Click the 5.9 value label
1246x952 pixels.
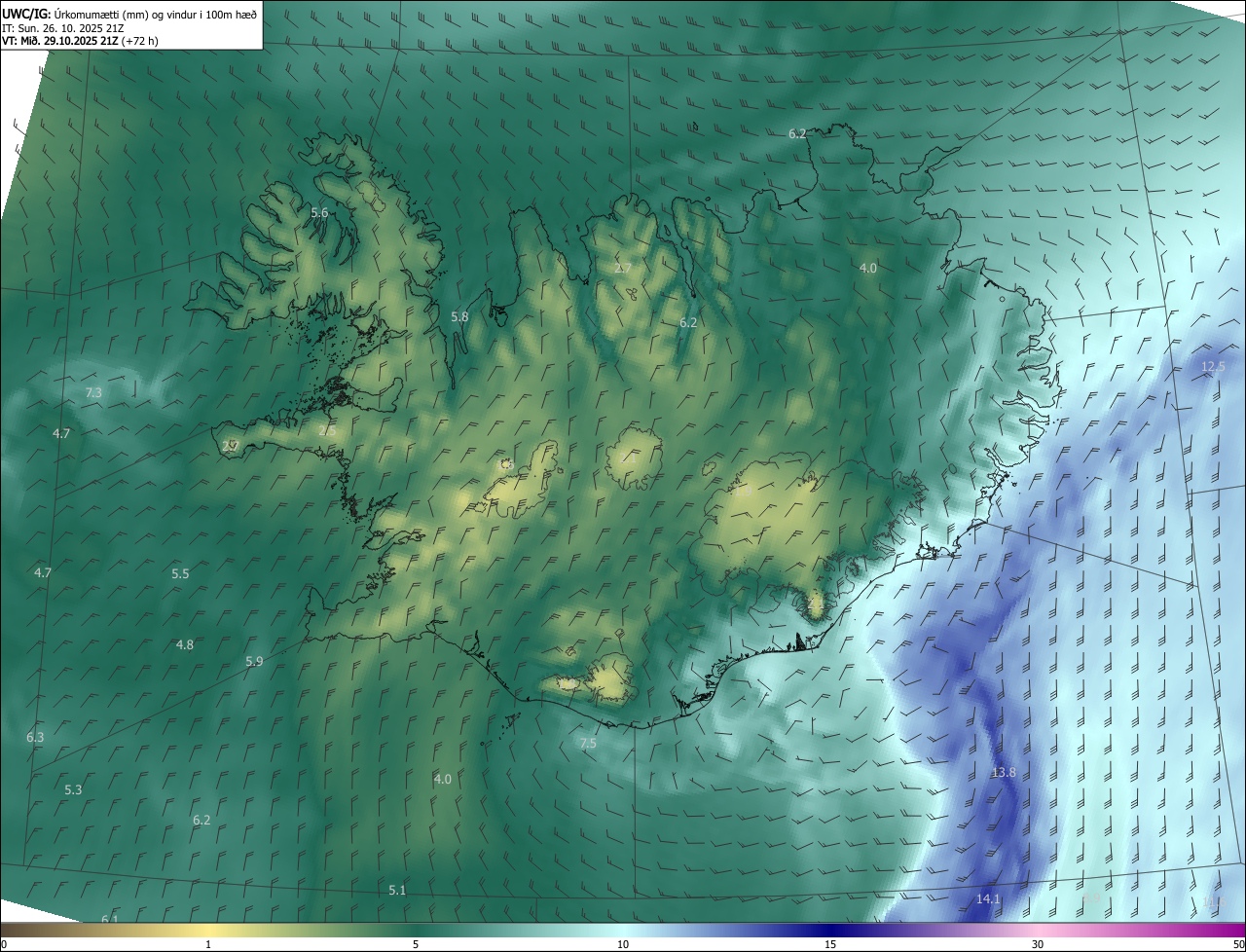click(x=254, y=661)
